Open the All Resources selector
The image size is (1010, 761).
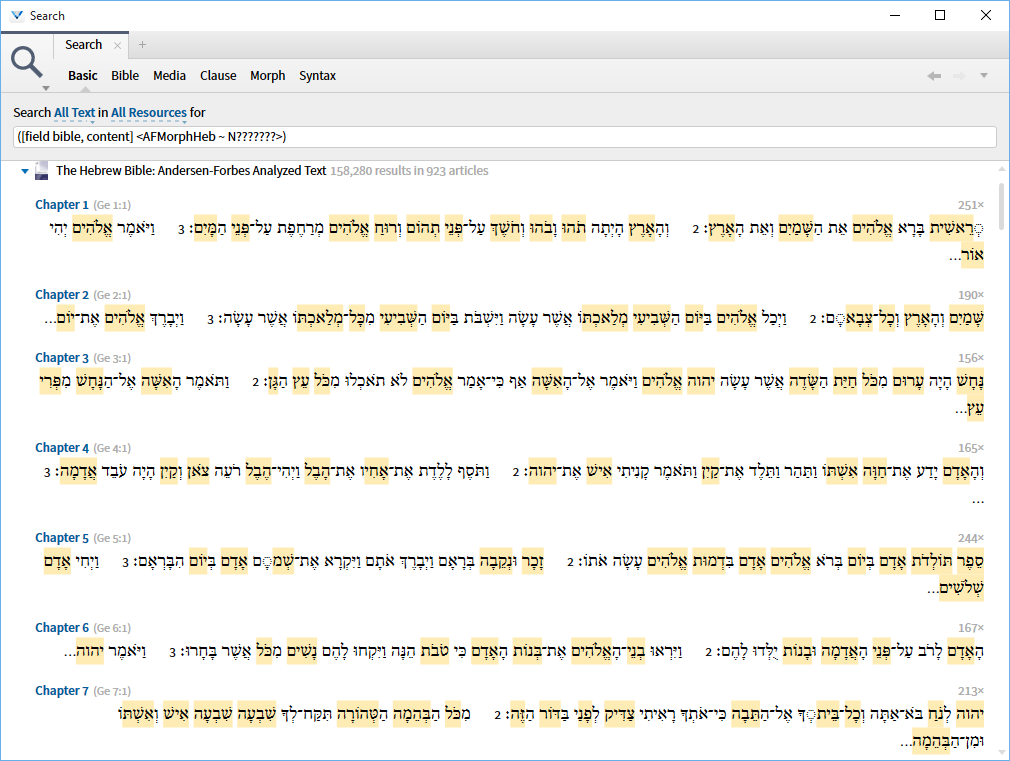tap(149, 113)
